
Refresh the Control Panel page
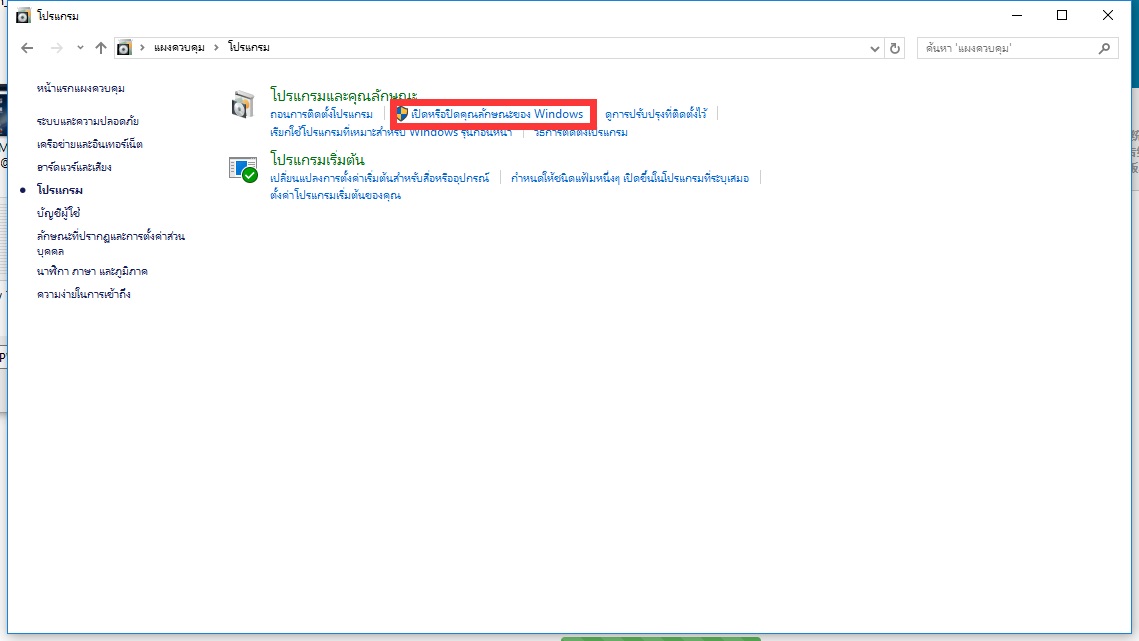tap(895, 47)
